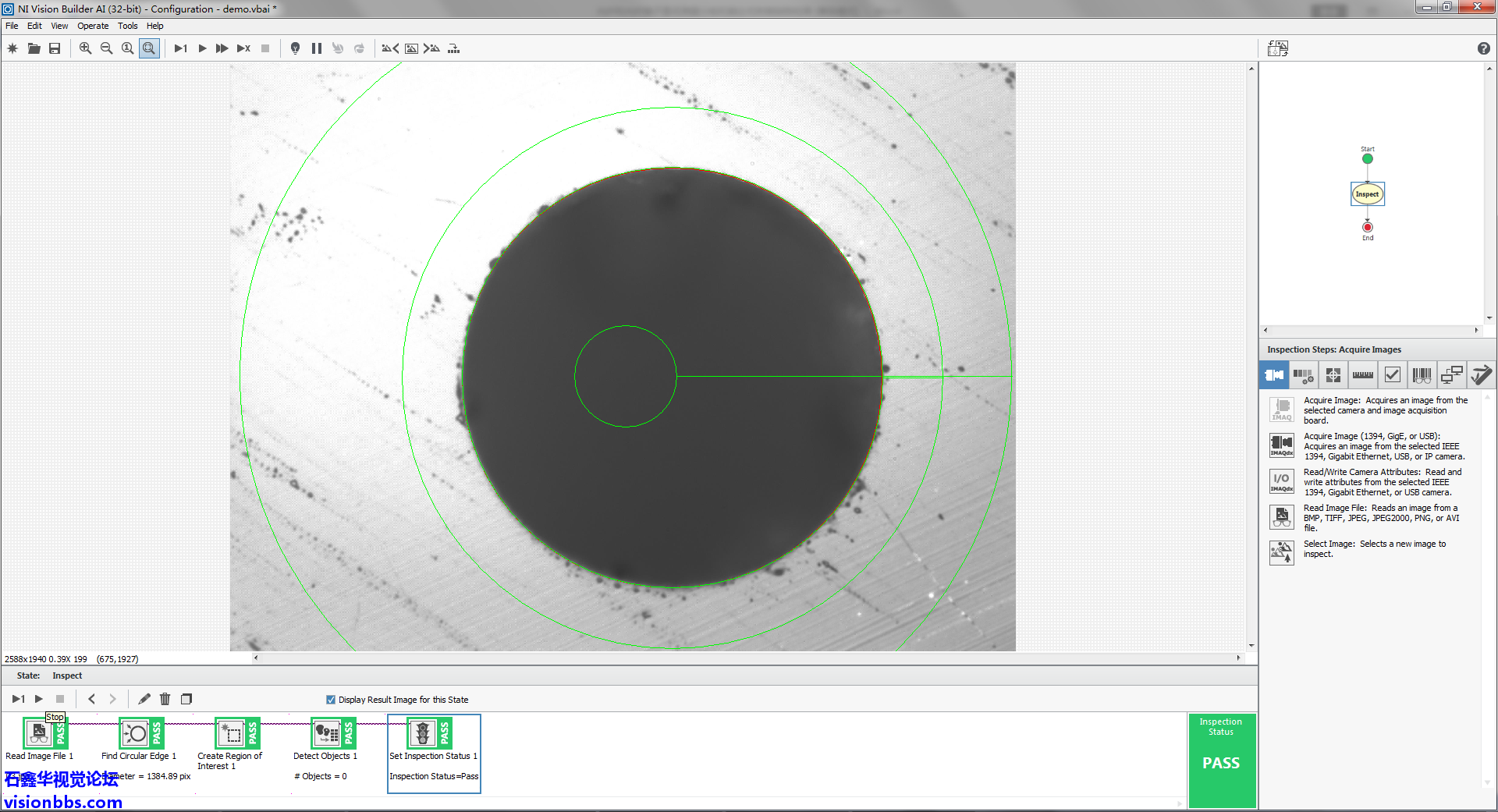The image size is (1498, 812).
Task: Open the Tools menu
Action: click(x=127, y=26)
